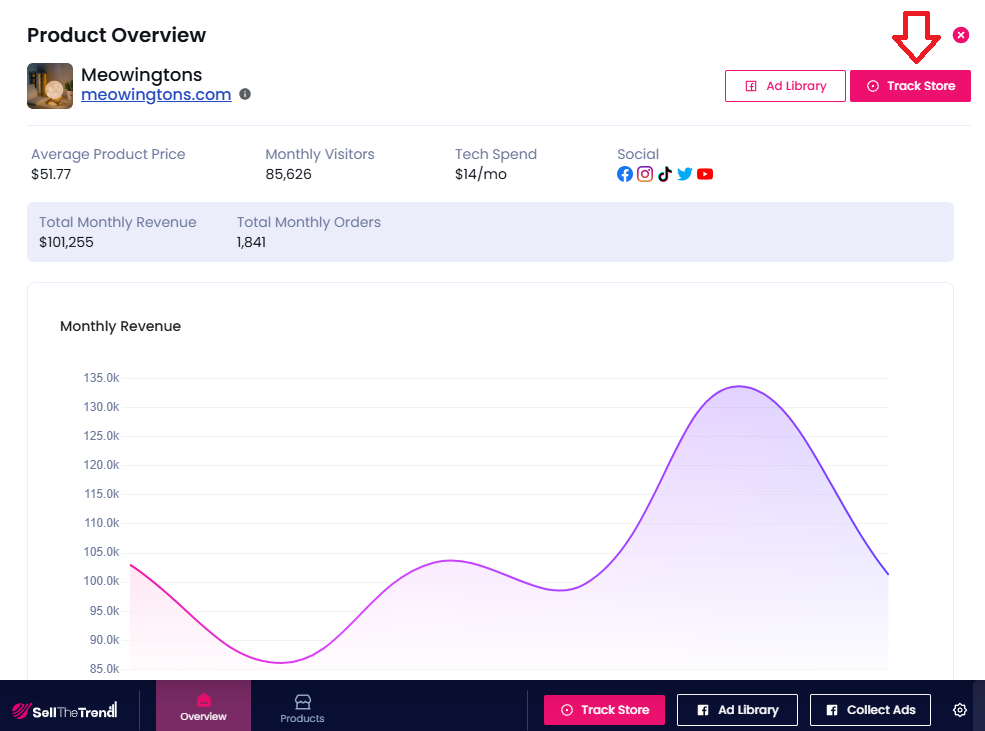This screenshot has width=985, height=731.
Task: Open the Twitter social icon
Action: 685,174
